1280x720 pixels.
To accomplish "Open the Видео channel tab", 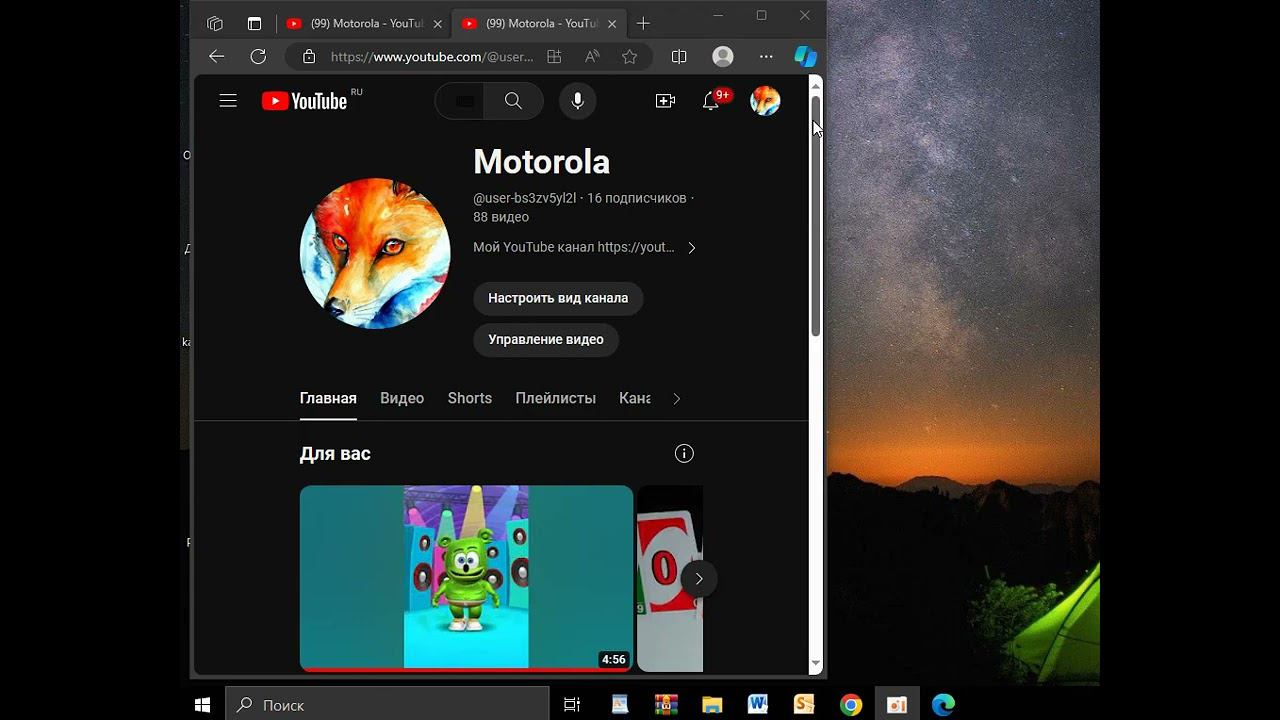I will pos(402,398).
